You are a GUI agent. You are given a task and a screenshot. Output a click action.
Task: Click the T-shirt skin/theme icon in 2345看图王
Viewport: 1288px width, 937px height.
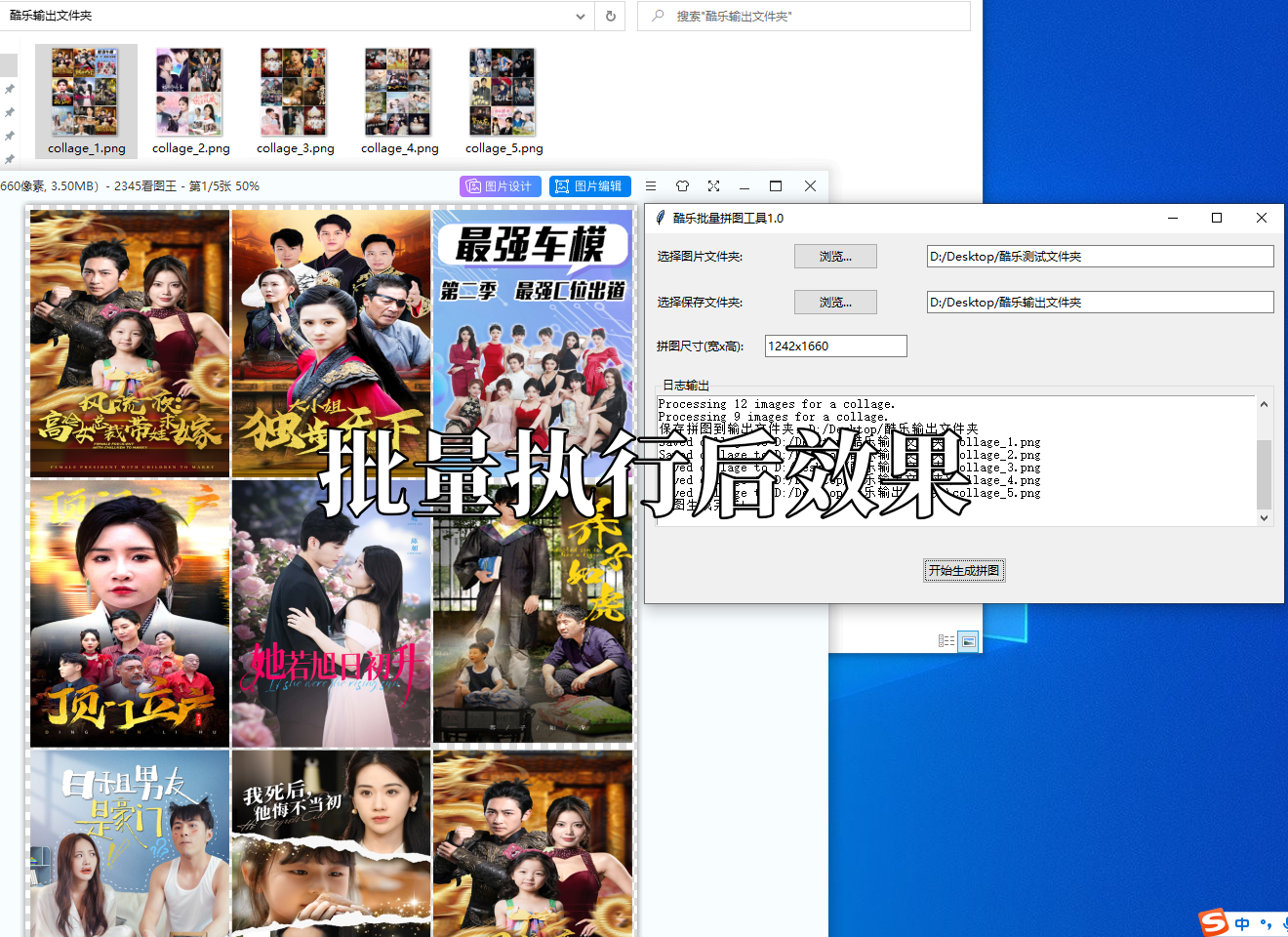[x=682, y=185]
